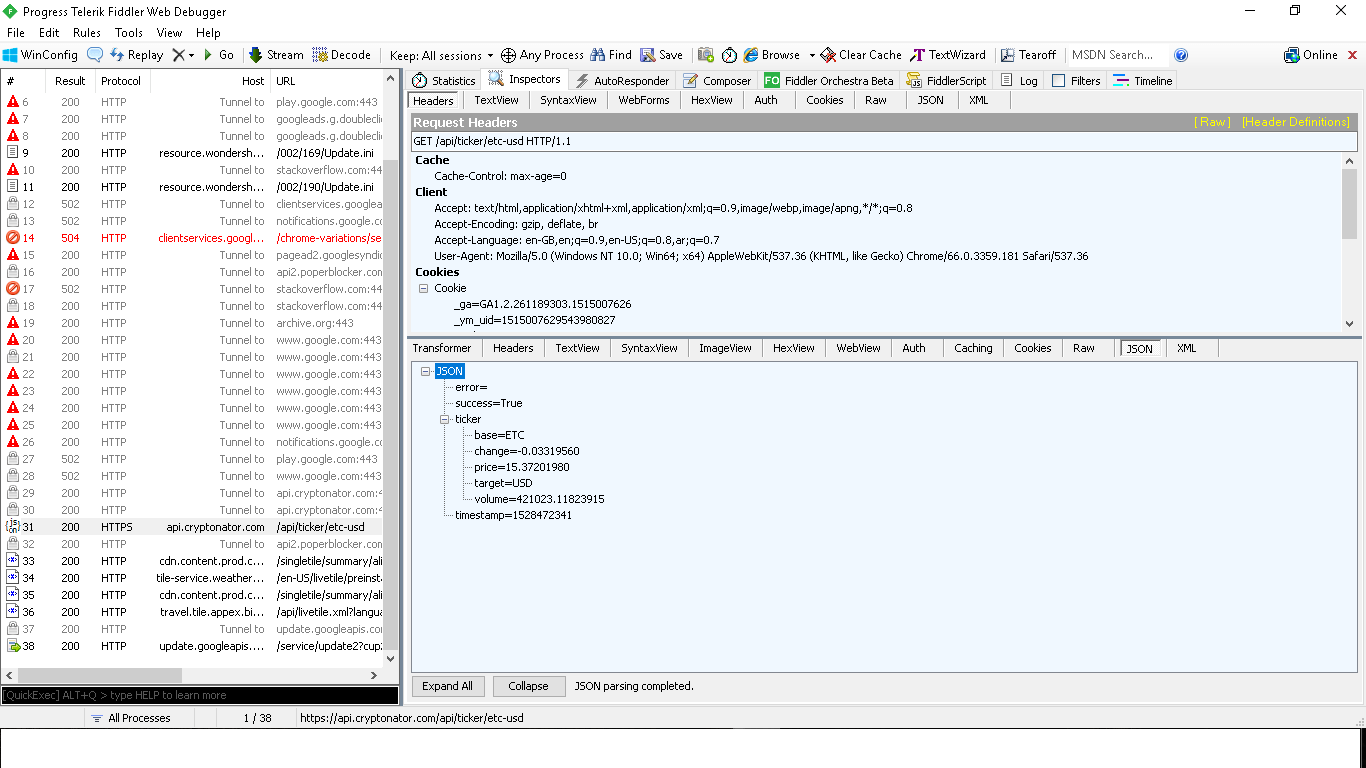Click the session timer clock icon
Image resolution: width=1366 pixels, height=768 pixels.
point(729,55)
